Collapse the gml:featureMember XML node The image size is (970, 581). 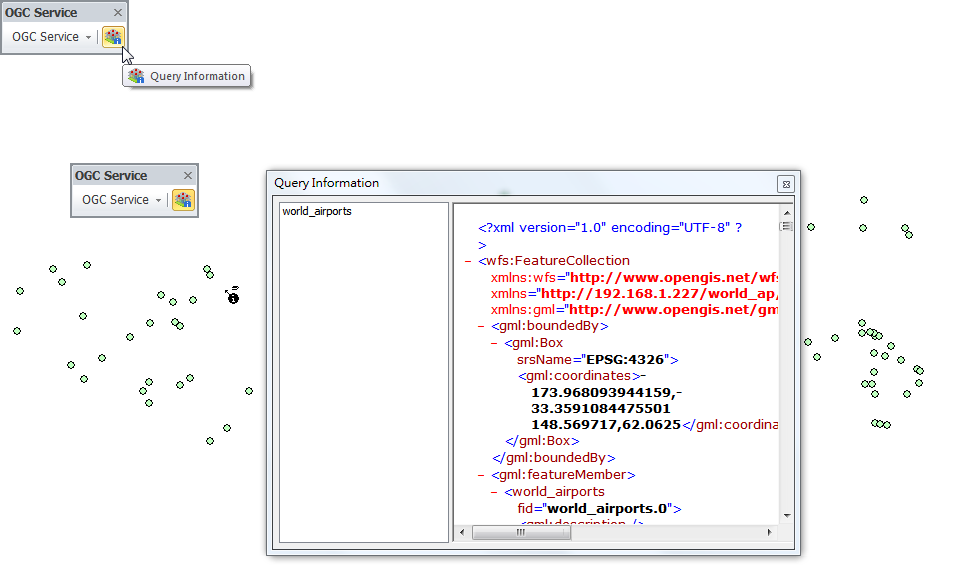coord(482,475)
